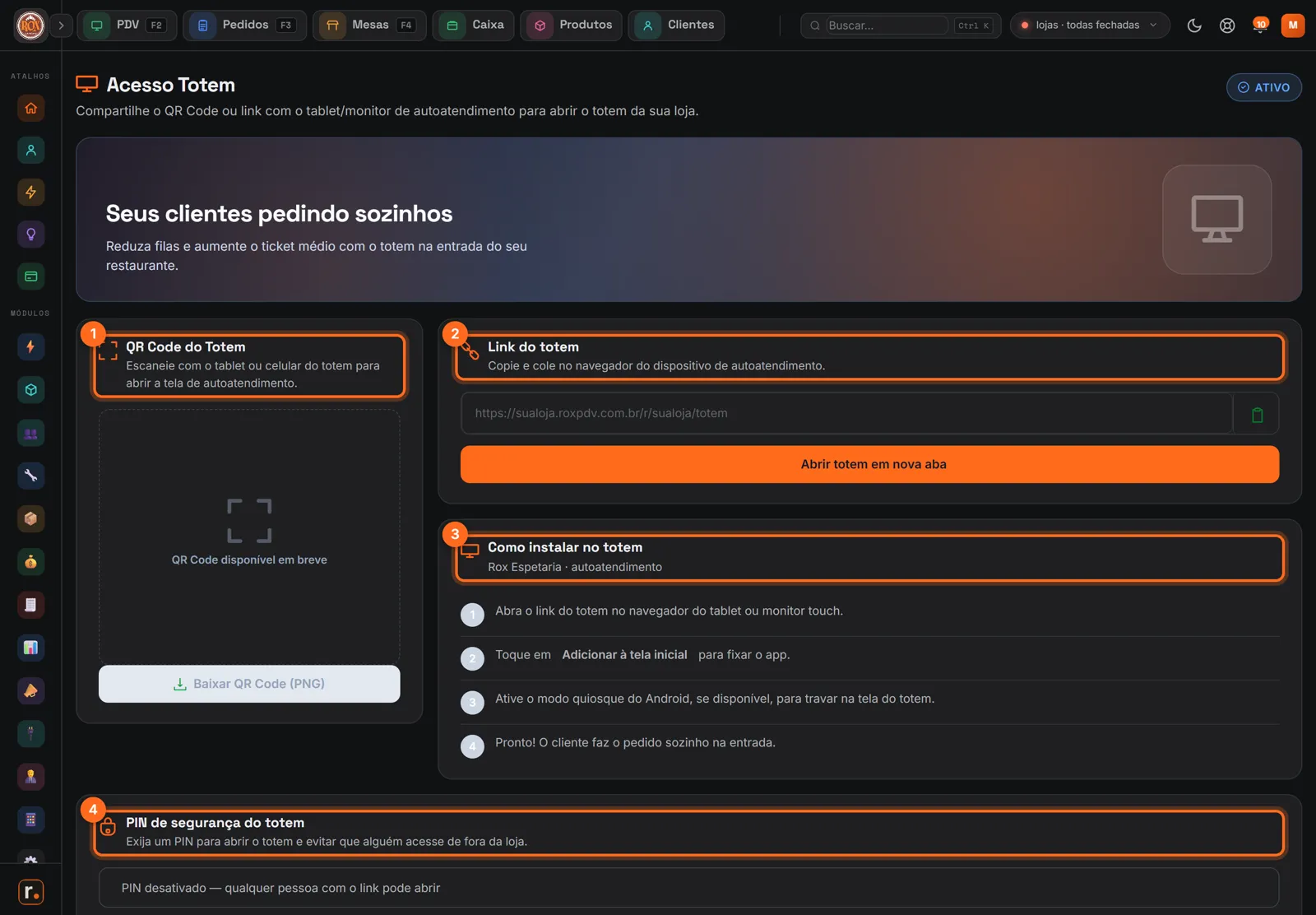Expand the sidebar with the chevron arrow
This screenshot has height=915, width=1316.
coord(61,26)
